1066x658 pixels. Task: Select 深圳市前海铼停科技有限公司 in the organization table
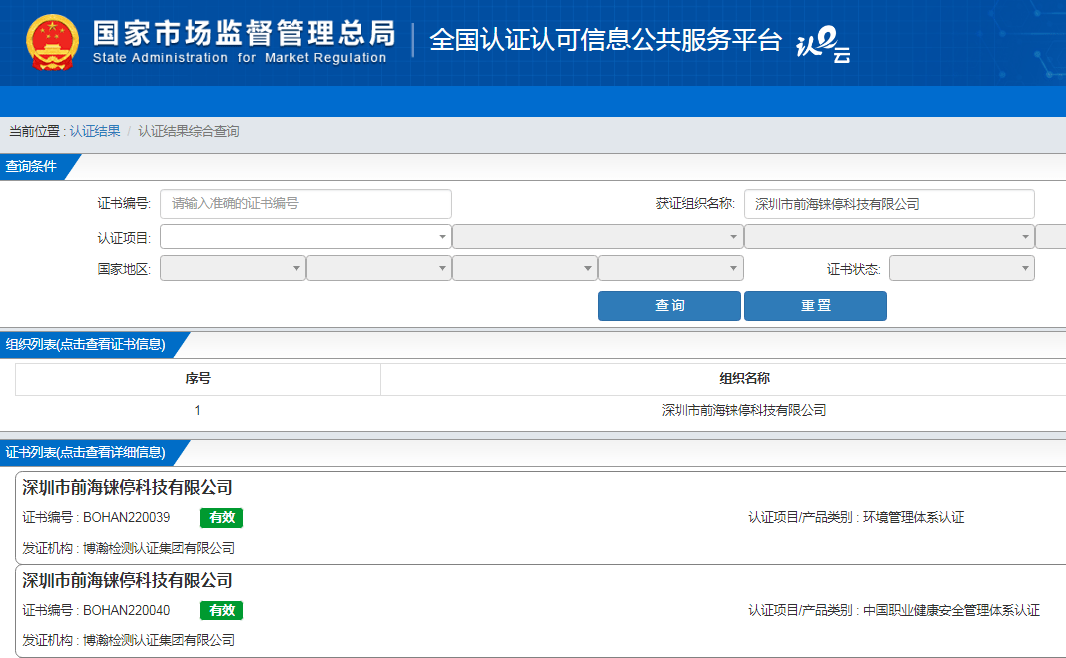744,411
